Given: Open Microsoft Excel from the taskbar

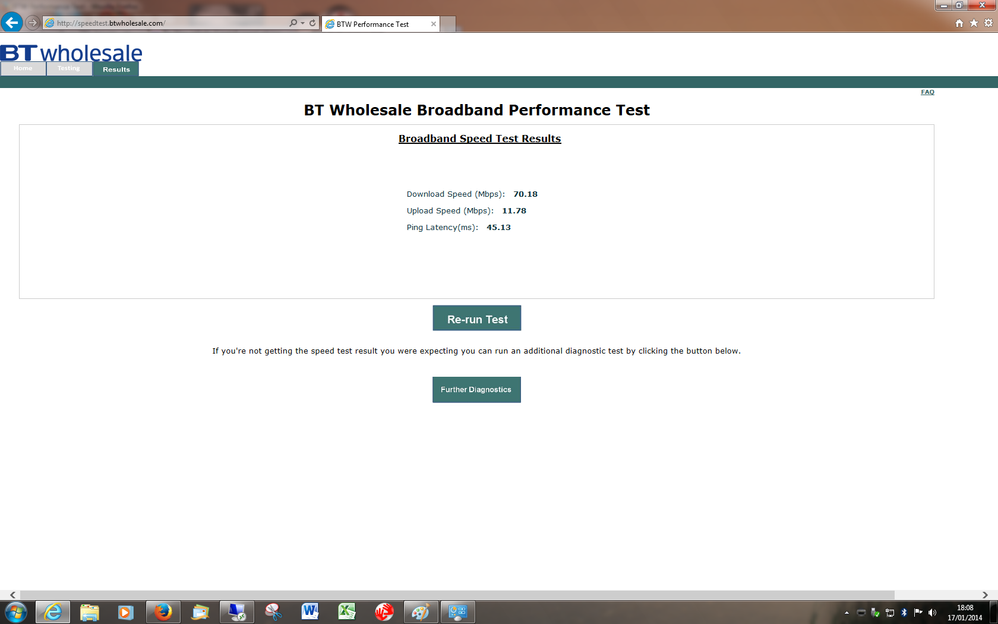Looking at the screenshot, I should pos(347,613).
